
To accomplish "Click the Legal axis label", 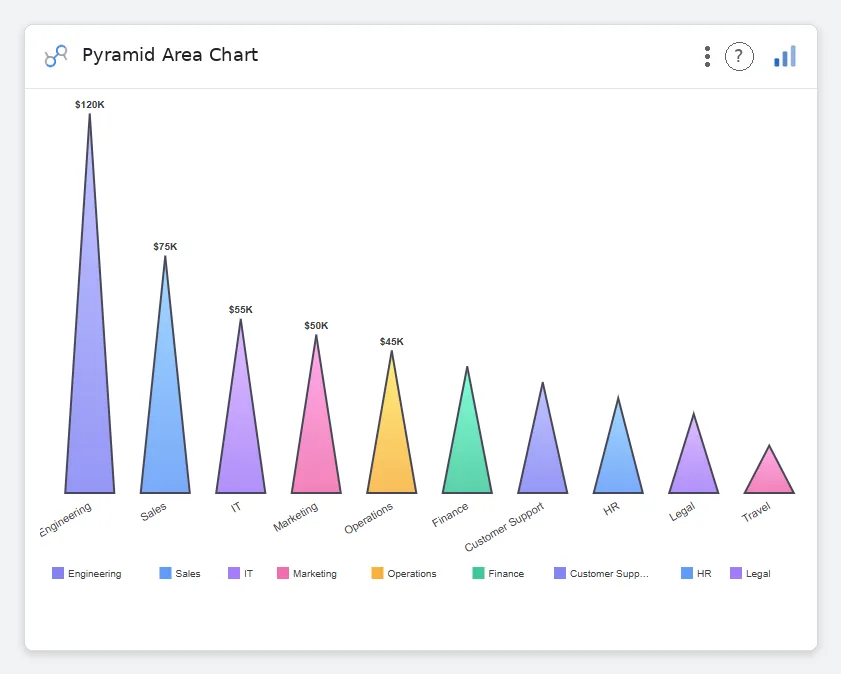I will [x=682, y=512].
